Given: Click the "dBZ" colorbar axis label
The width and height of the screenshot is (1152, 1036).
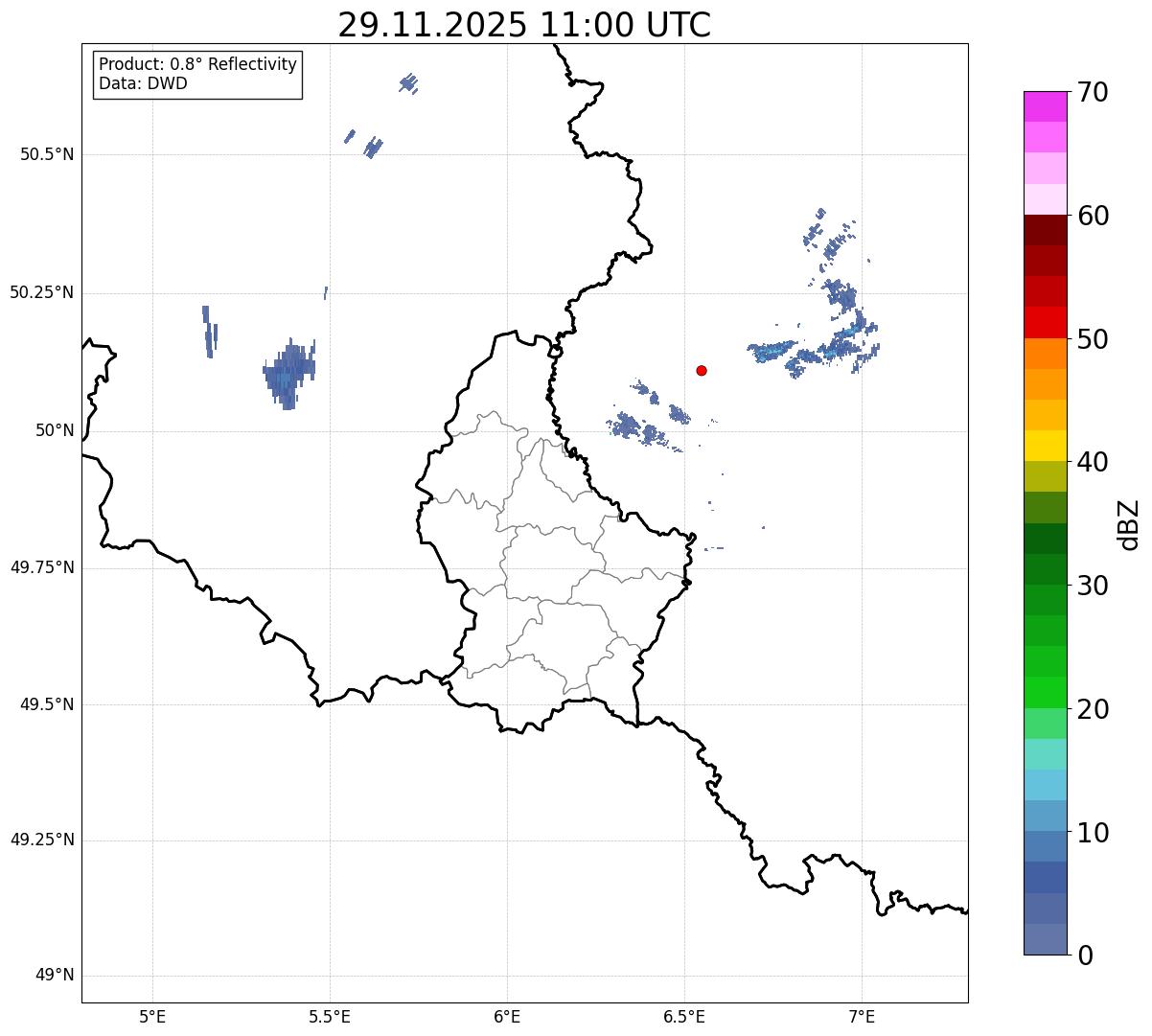Looking at the screenshot, I should (x=1129, y=524).
